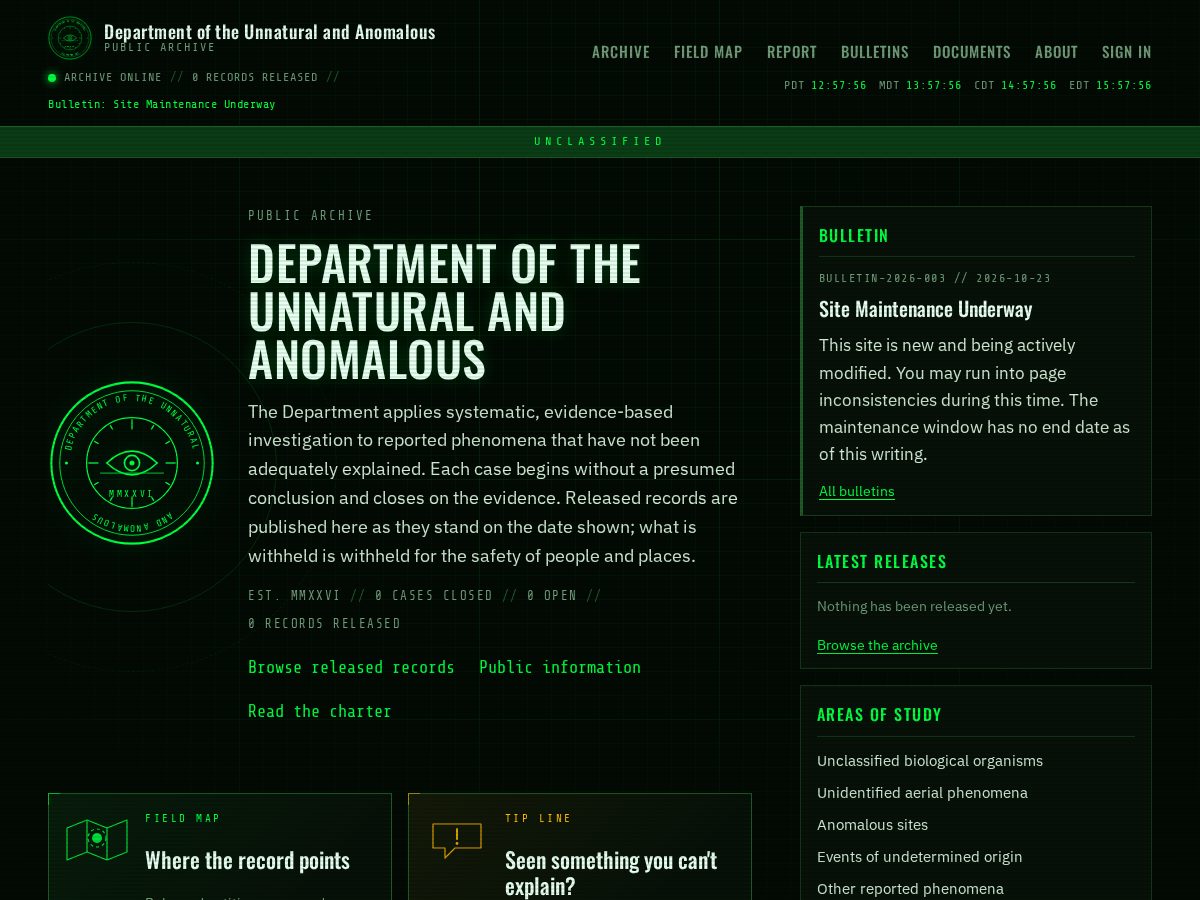
Task: Open the header bulletin Site Maintenance Underway
Action: 162,104
